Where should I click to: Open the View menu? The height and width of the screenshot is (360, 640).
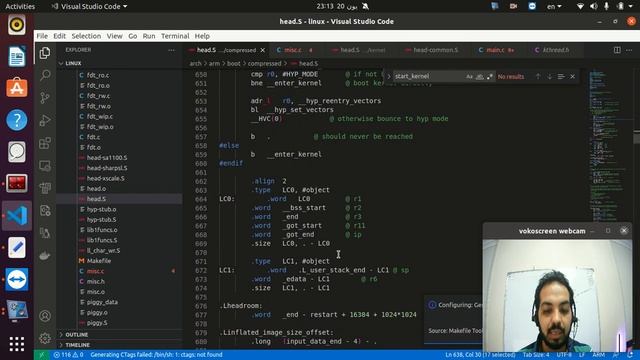pos(114,36)
